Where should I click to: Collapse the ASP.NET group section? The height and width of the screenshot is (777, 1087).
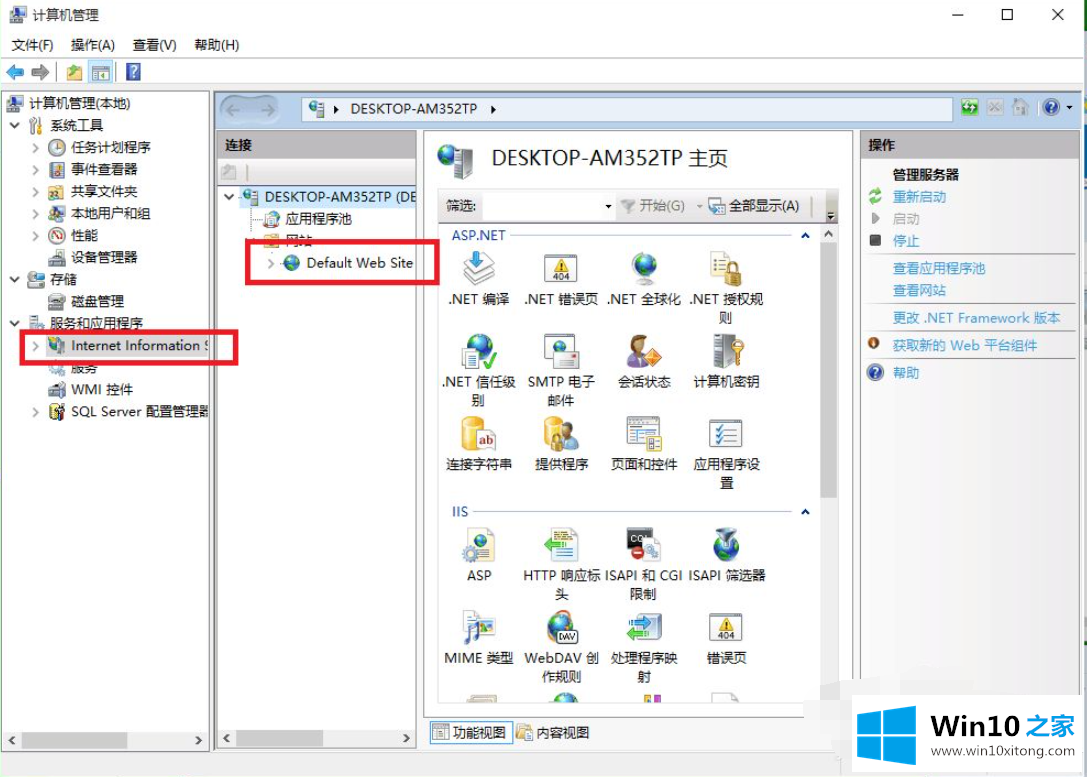pos(805,236)
